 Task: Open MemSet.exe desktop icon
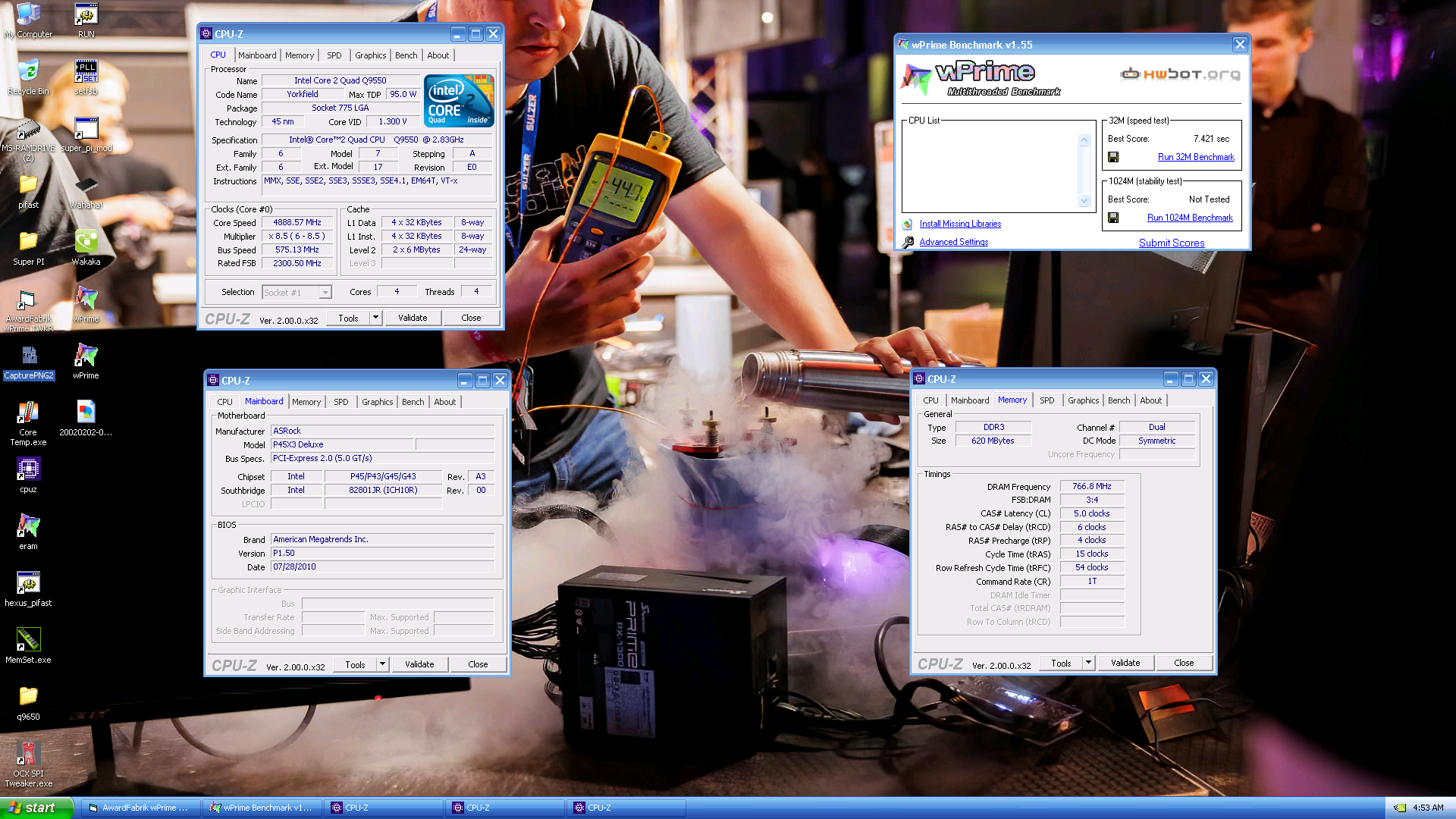coord(28,646)
